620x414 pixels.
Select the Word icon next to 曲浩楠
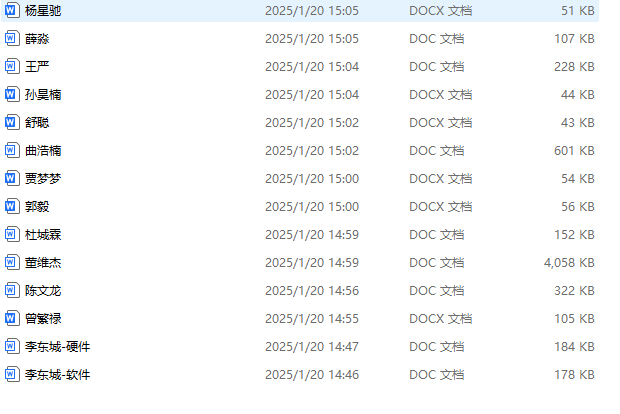(x=12, y=150)
